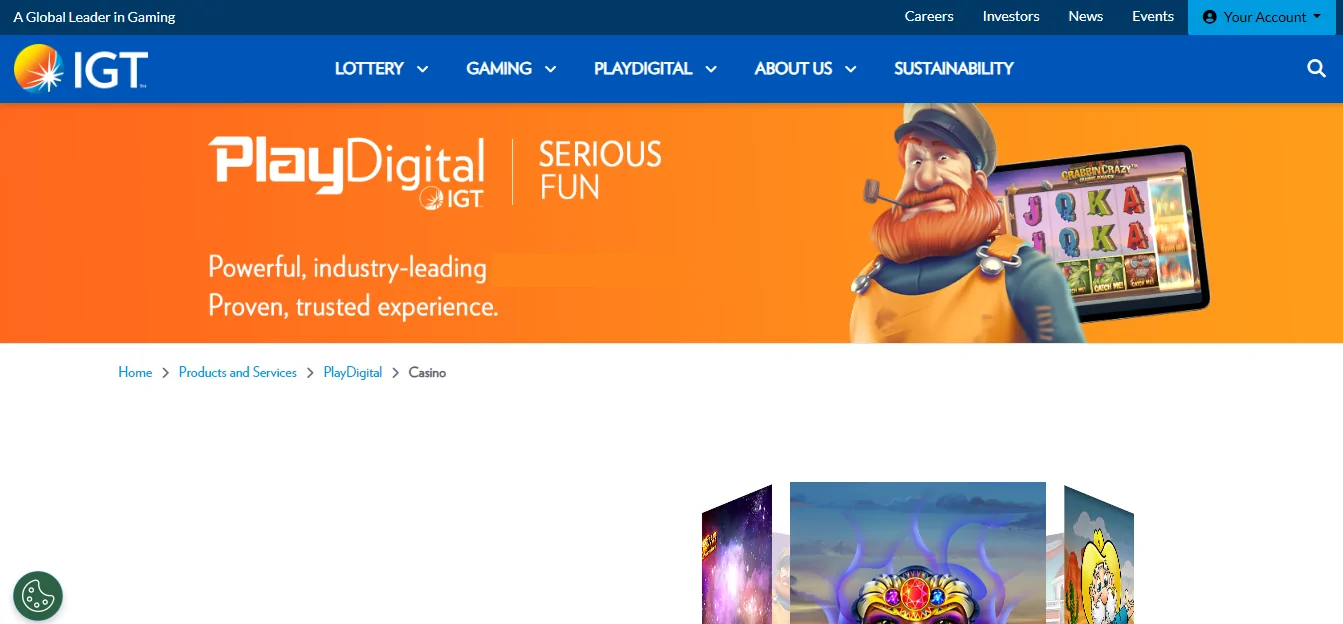Expand the About Us menu chevron
The width and height of the screenshot is (1343, 624).
click(851, 69)
